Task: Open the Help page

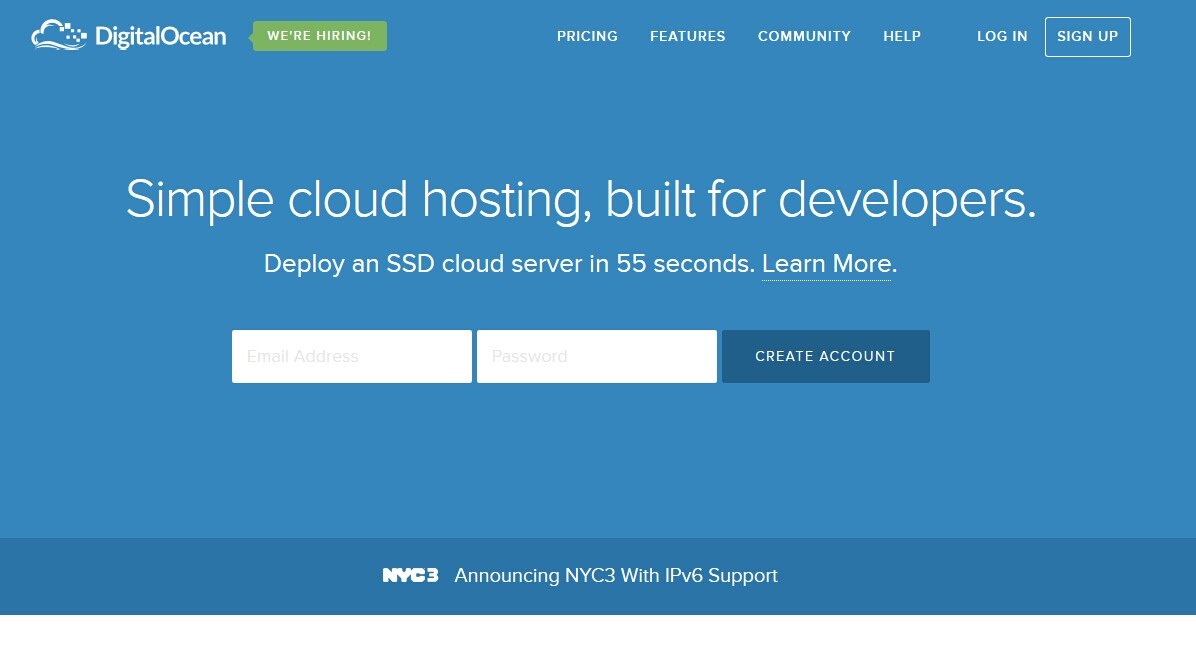Action: pos(902,37)
